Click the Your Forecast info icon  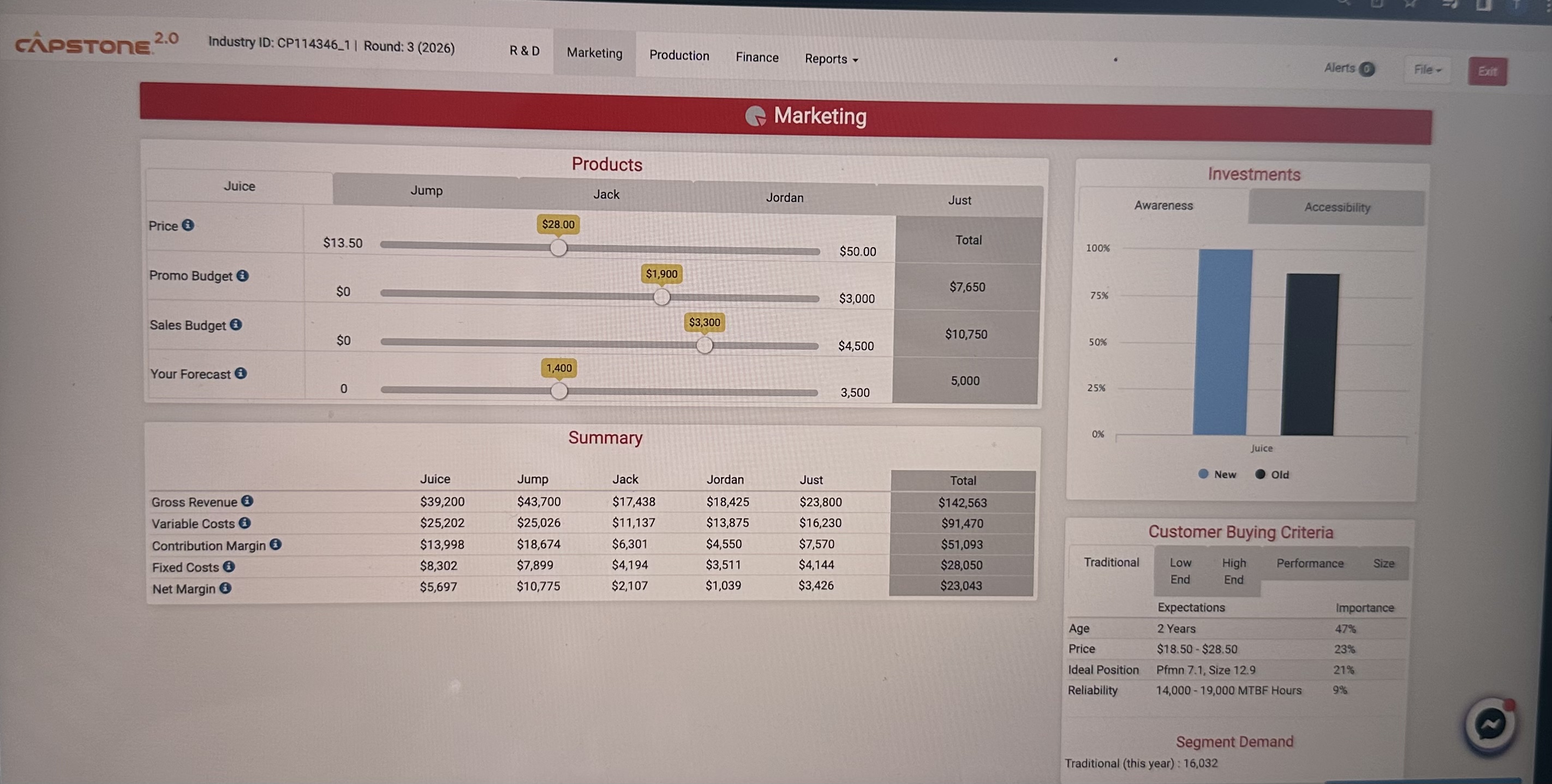[241, 373]
